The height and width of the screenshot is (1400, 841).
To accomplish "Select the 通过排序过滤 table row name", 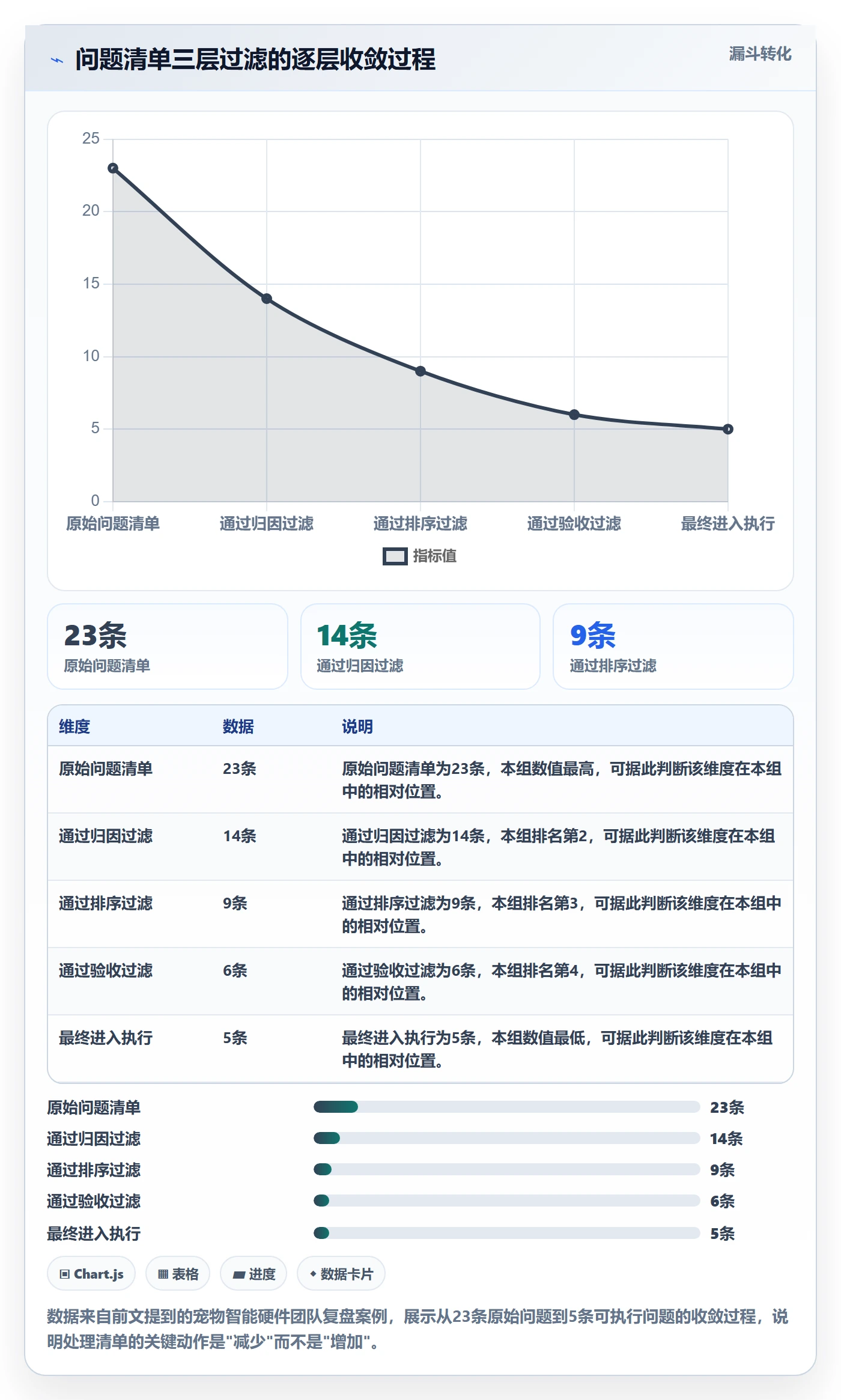I will coord(106,903).
